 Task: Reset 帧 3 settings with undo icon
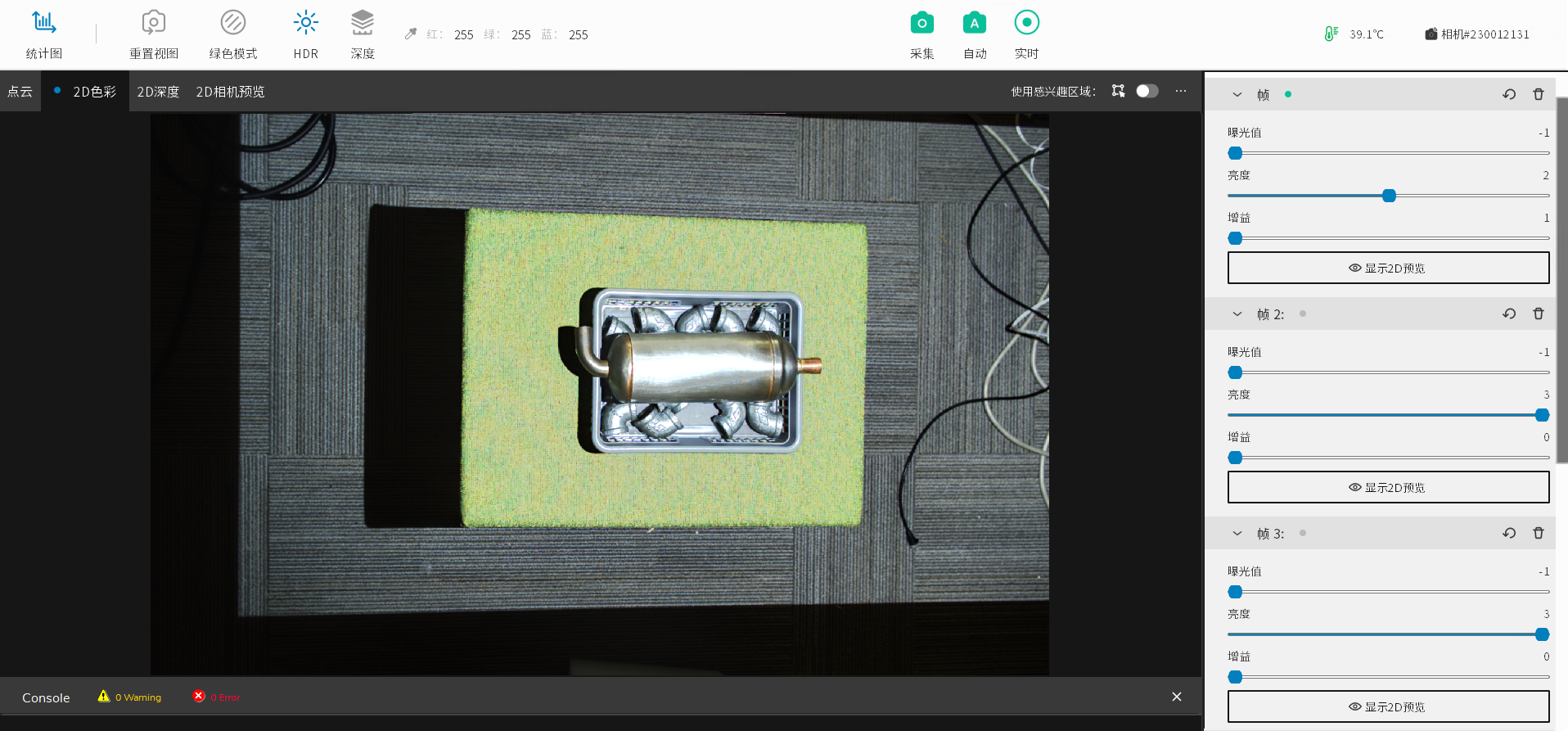(x=1509, y=533)
